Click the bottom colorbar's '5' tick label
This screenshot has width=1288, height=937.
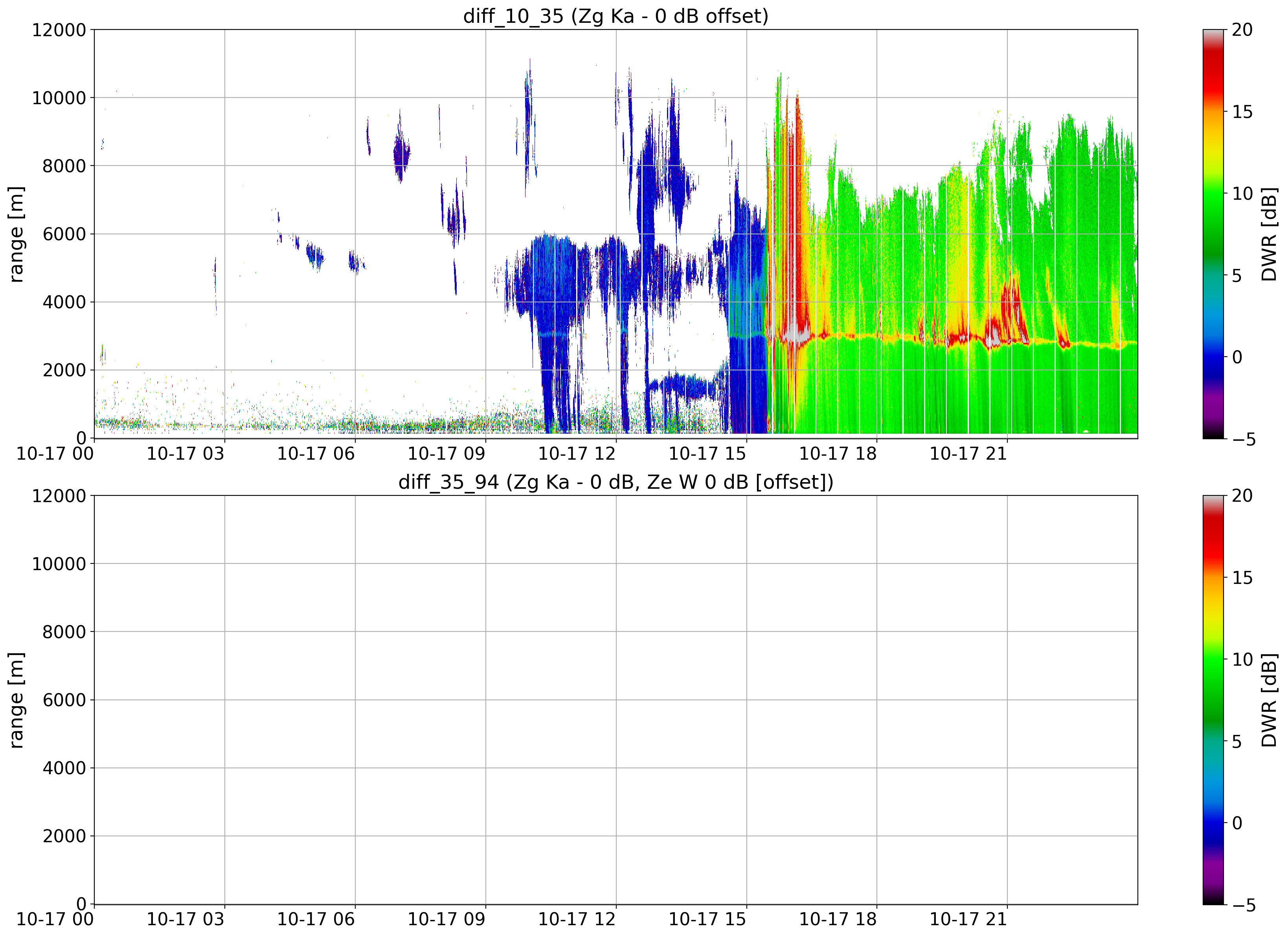tap(1237, 742)
